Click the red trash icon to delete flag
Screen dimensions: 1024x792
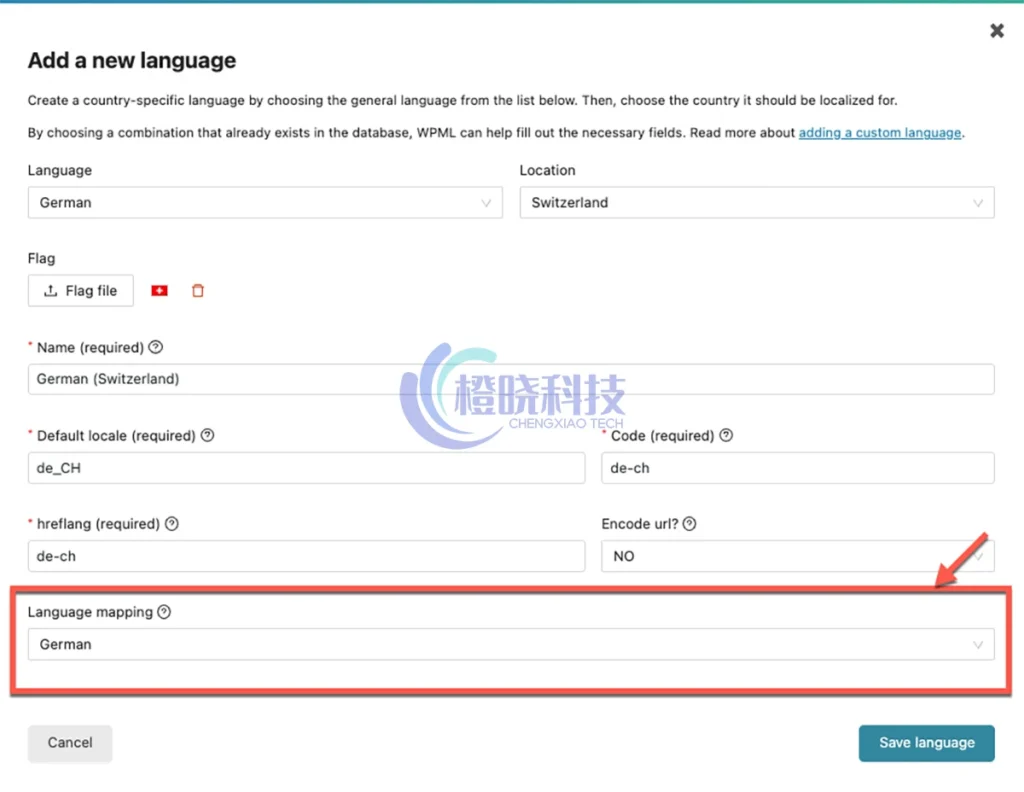[198, 291]
